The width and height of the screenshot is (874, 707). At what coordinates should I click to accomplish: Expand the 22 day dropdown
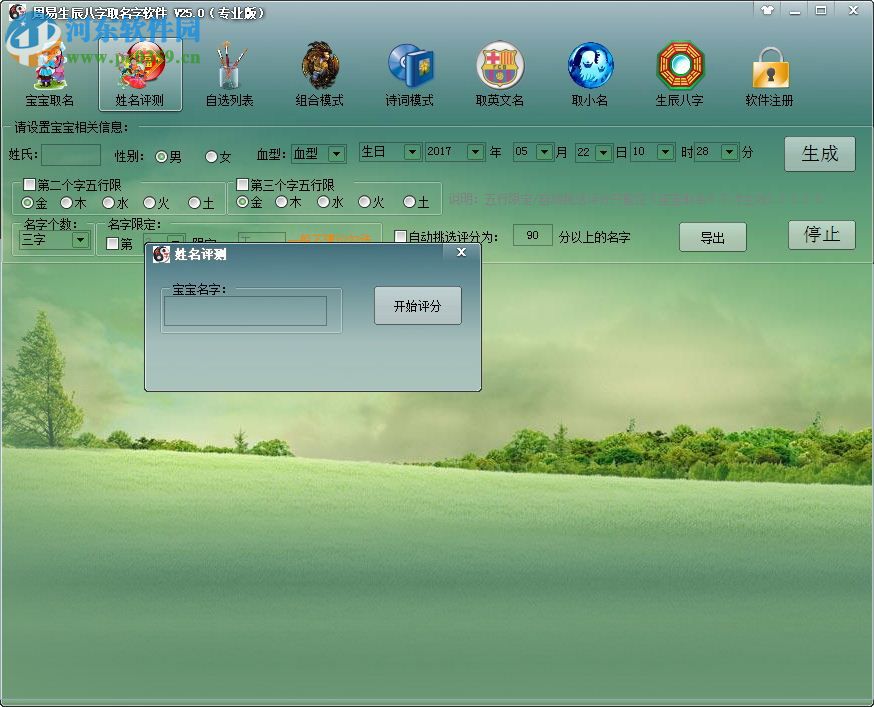[603, 152]
